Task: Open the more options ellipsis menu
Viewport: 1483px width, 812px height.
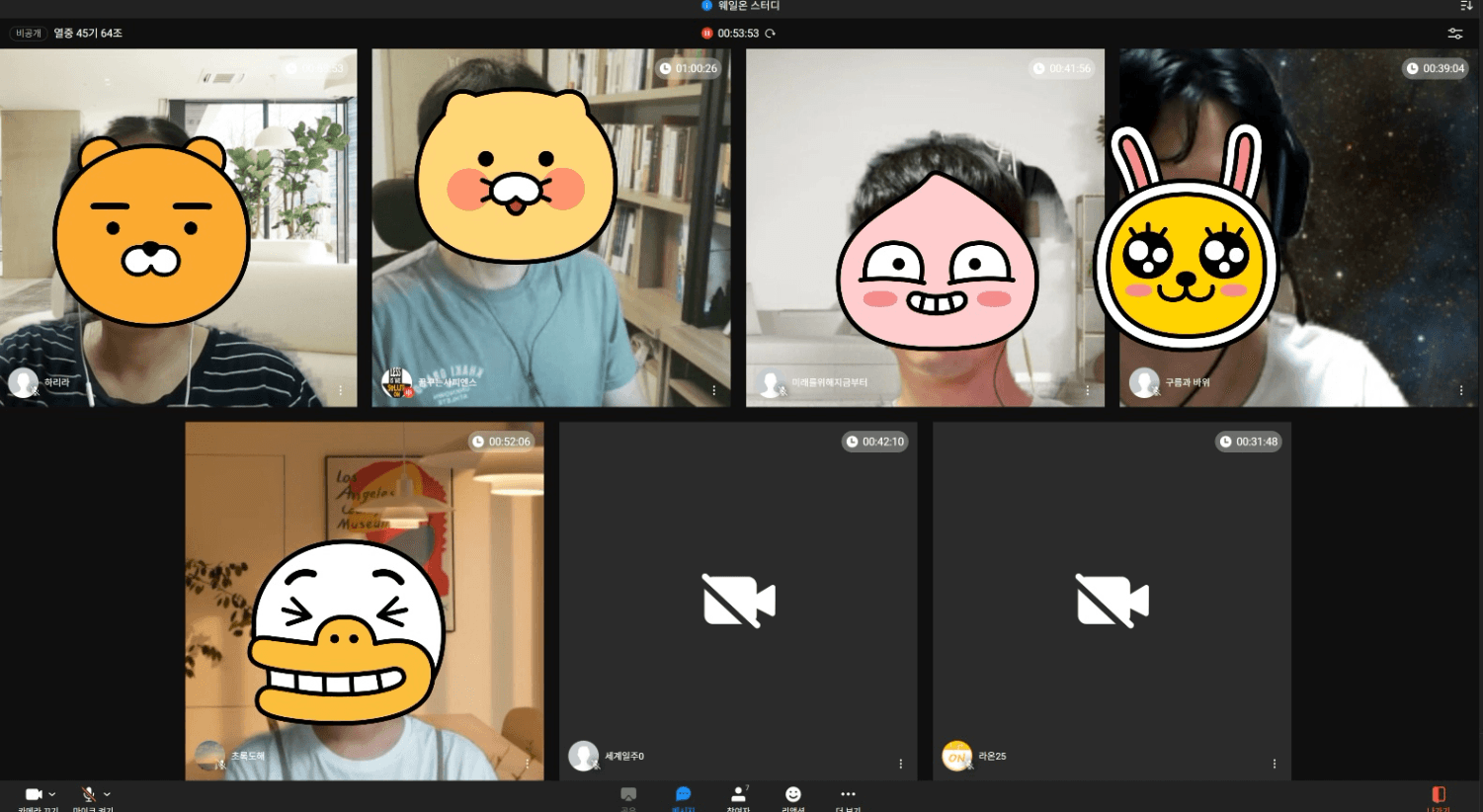Action: [x=848, y=794]
